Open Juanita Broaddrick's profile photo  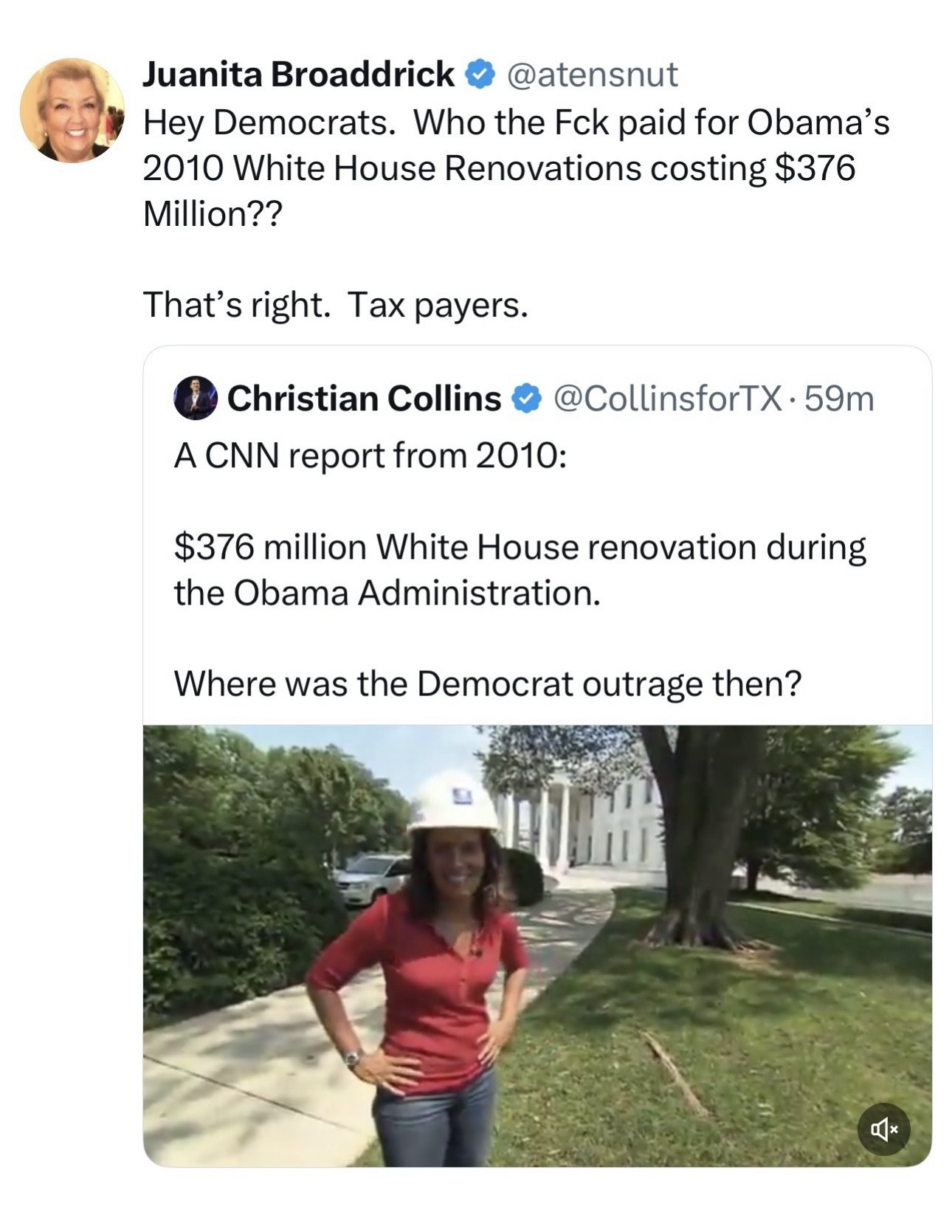coord(72,109)
